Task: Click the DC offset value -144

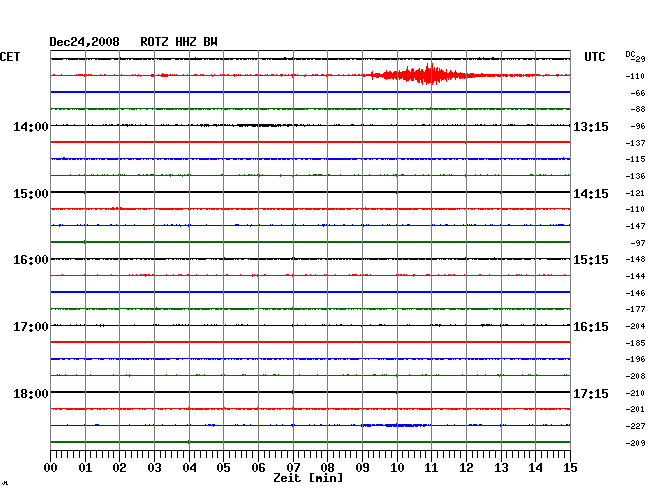Action: [635, 276]
